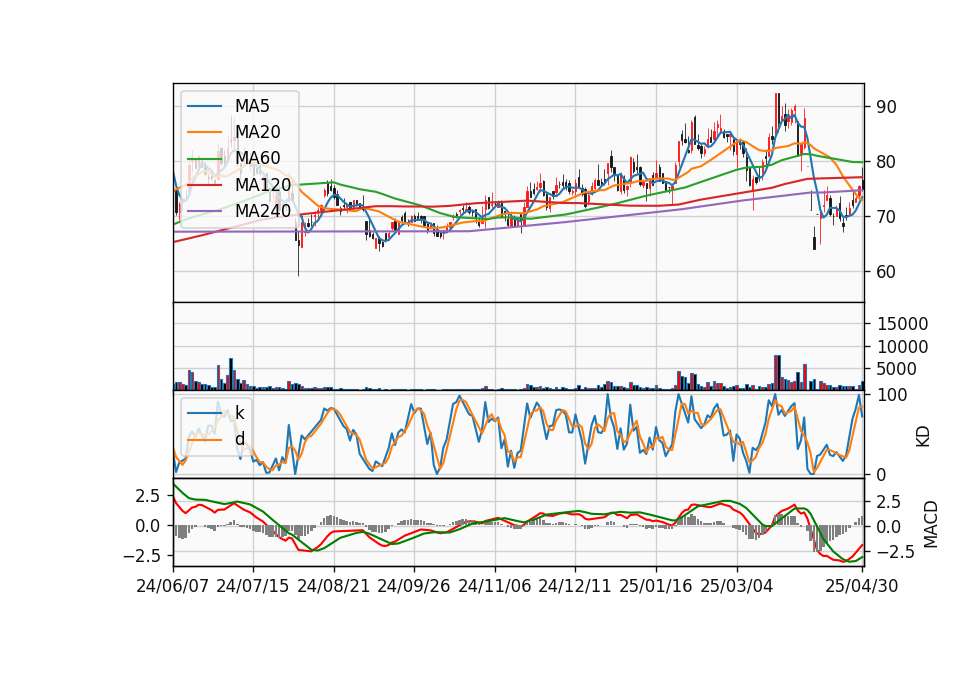Click the orange MA20 line sample in legend

(x=204, y=132)
